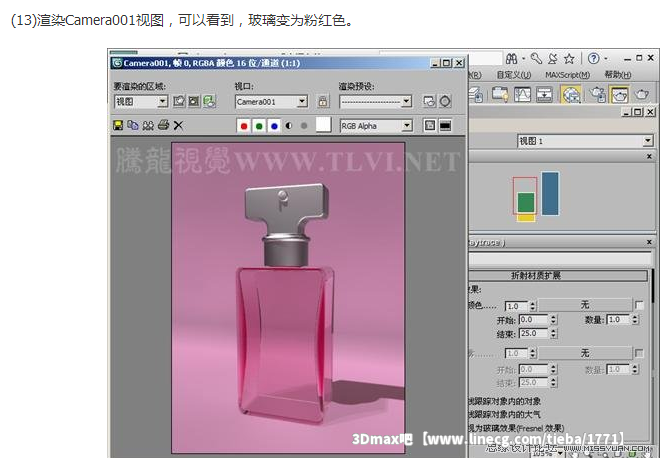Screen dimensions: 664x458
Task: Click the auto region selected icon
Action: click(194, 101)
